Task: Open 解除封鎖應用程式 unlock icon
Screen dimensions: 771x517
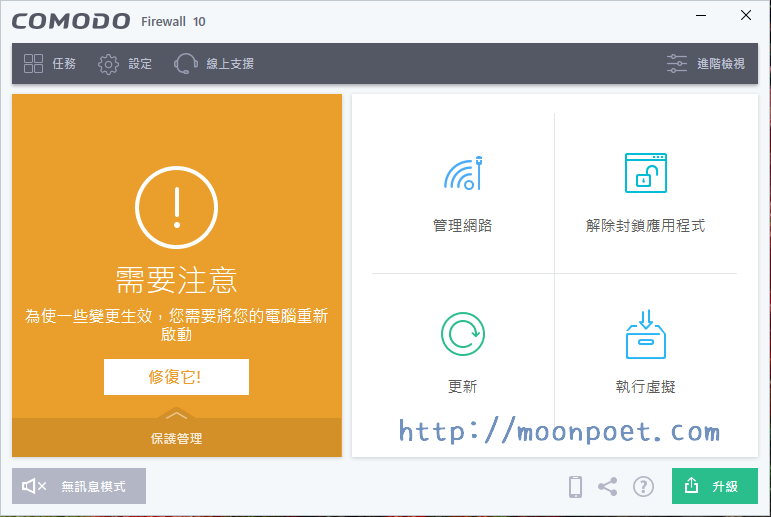Action: point(646,173)
